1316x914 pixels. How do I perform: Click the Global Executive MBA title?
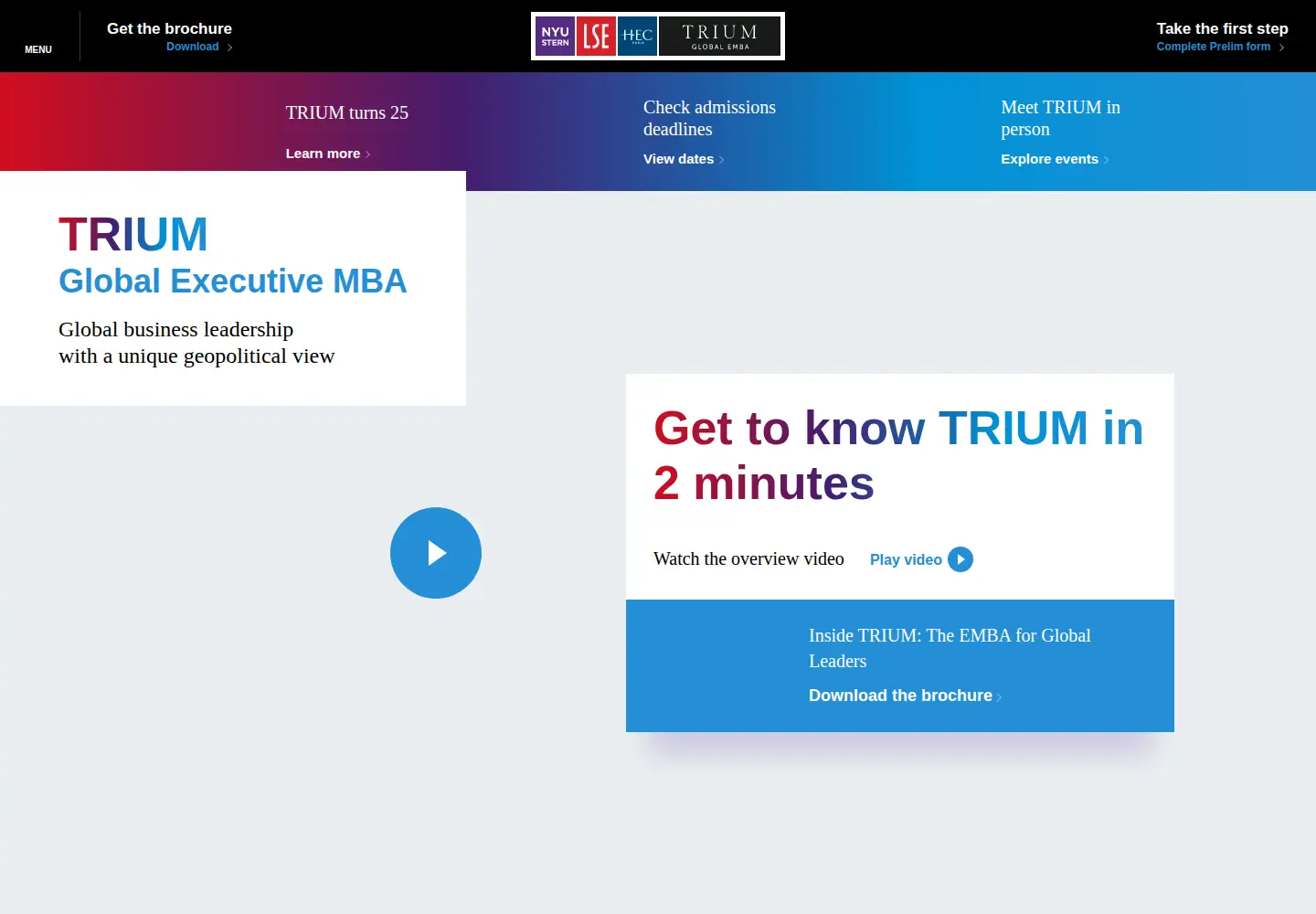232,281
